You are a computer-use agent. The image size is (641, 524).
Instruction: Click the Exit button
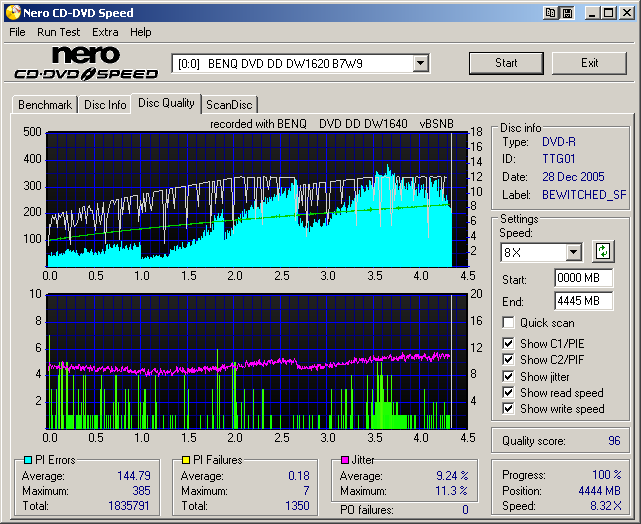pyautogui.click(x=589, y=63)
